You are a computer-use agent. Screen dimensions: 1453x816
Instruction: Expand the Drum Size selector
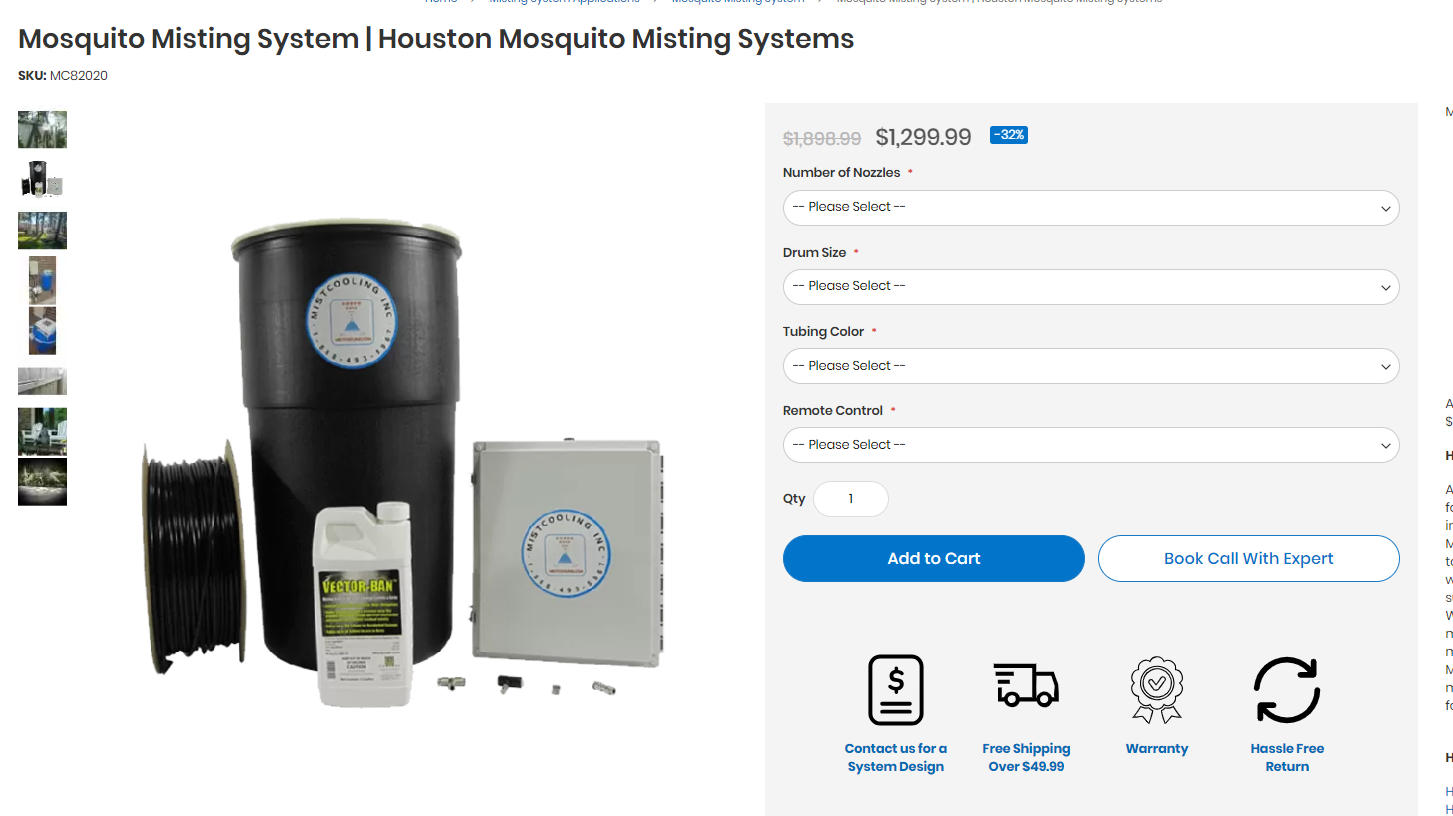coord(1091,286)
